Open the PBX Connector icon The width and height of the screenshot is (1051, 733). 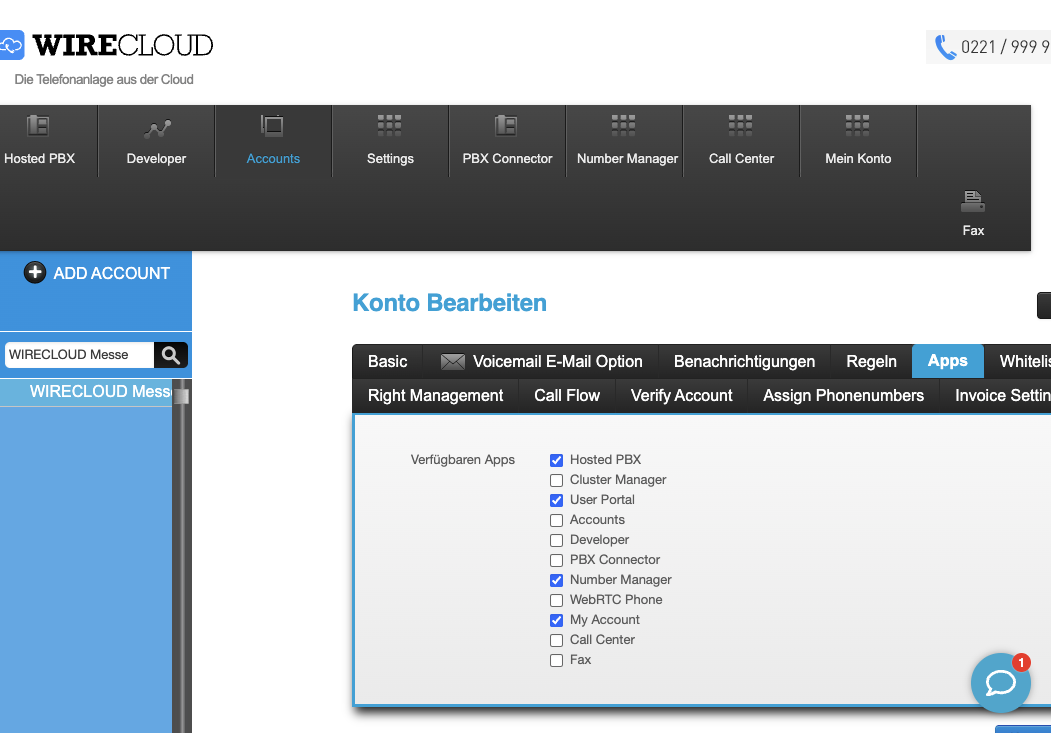pyautogui.click(x=506, y=125)
